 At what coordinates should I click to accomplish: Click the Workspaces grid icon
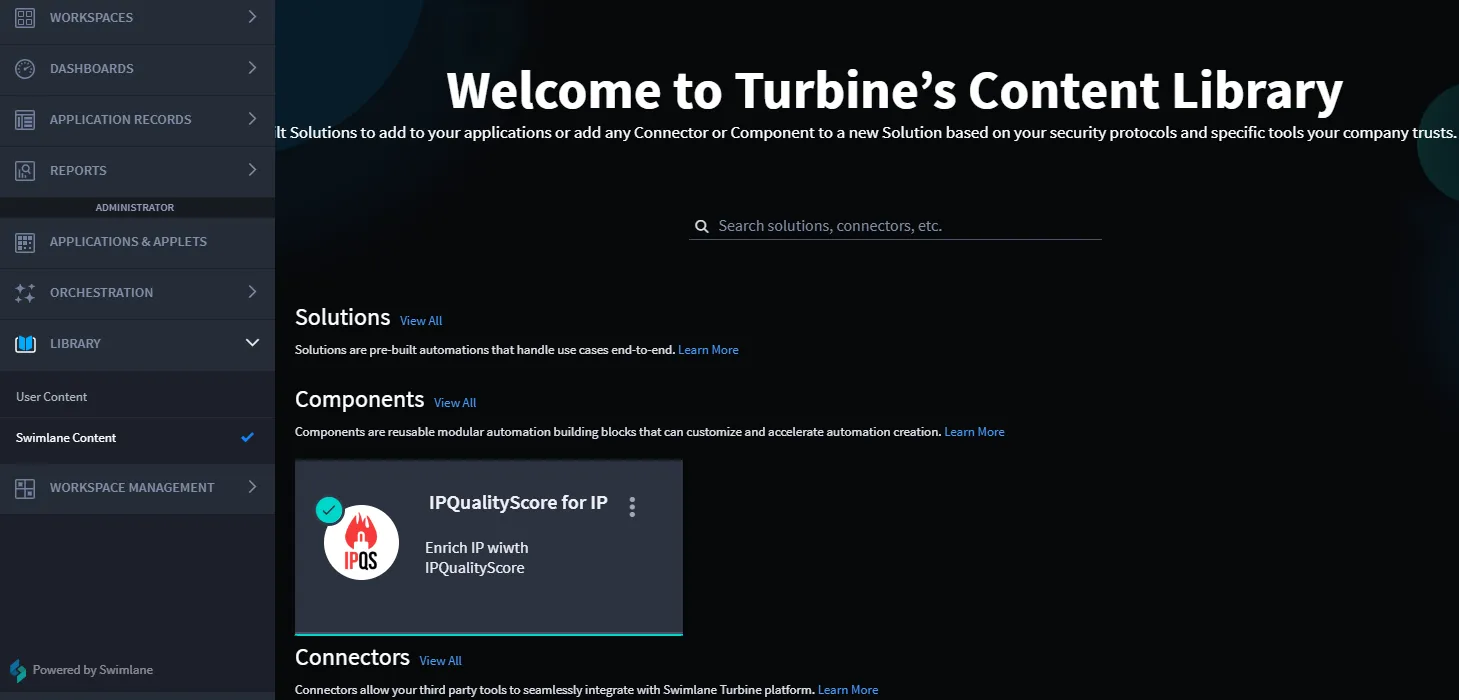coord(25,17)
